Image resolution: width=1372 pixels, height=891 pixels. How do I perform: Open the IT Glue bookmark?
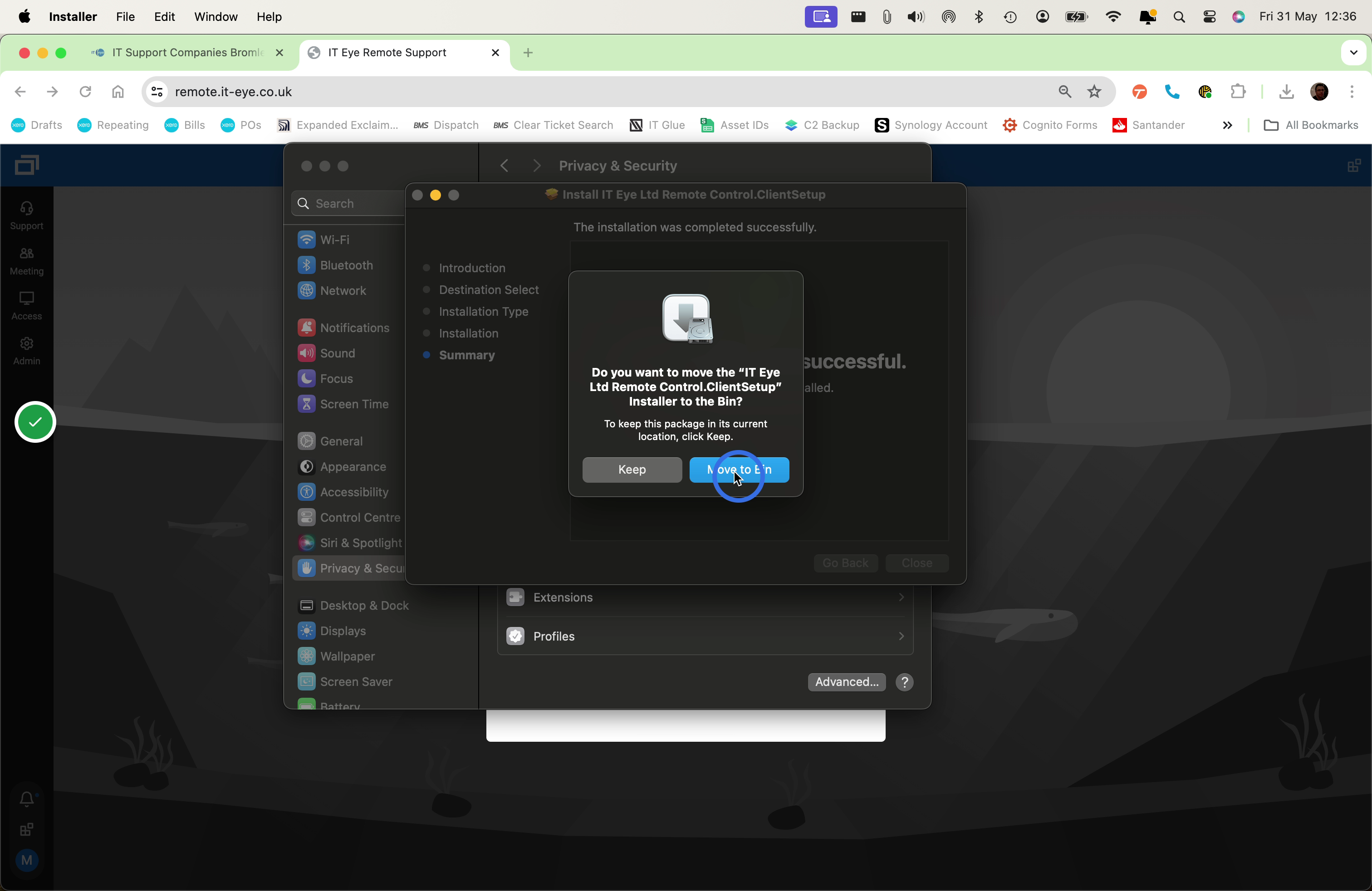[x=657, y=125]
